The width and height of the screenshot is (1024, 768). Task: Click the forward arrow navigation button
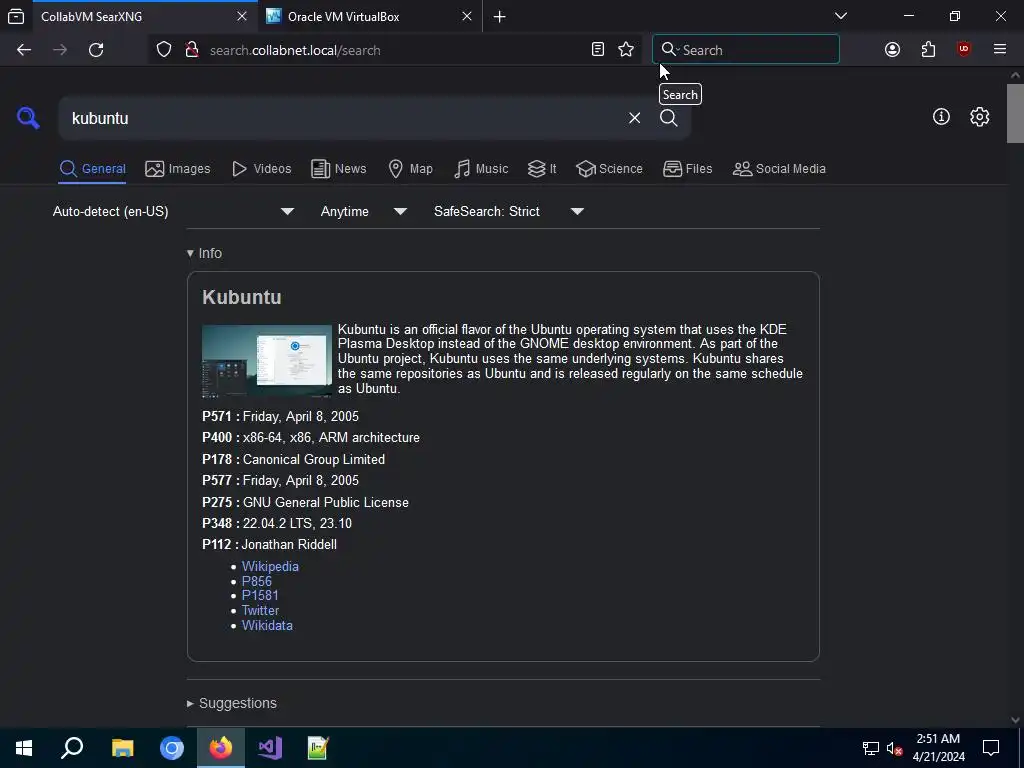60,50
